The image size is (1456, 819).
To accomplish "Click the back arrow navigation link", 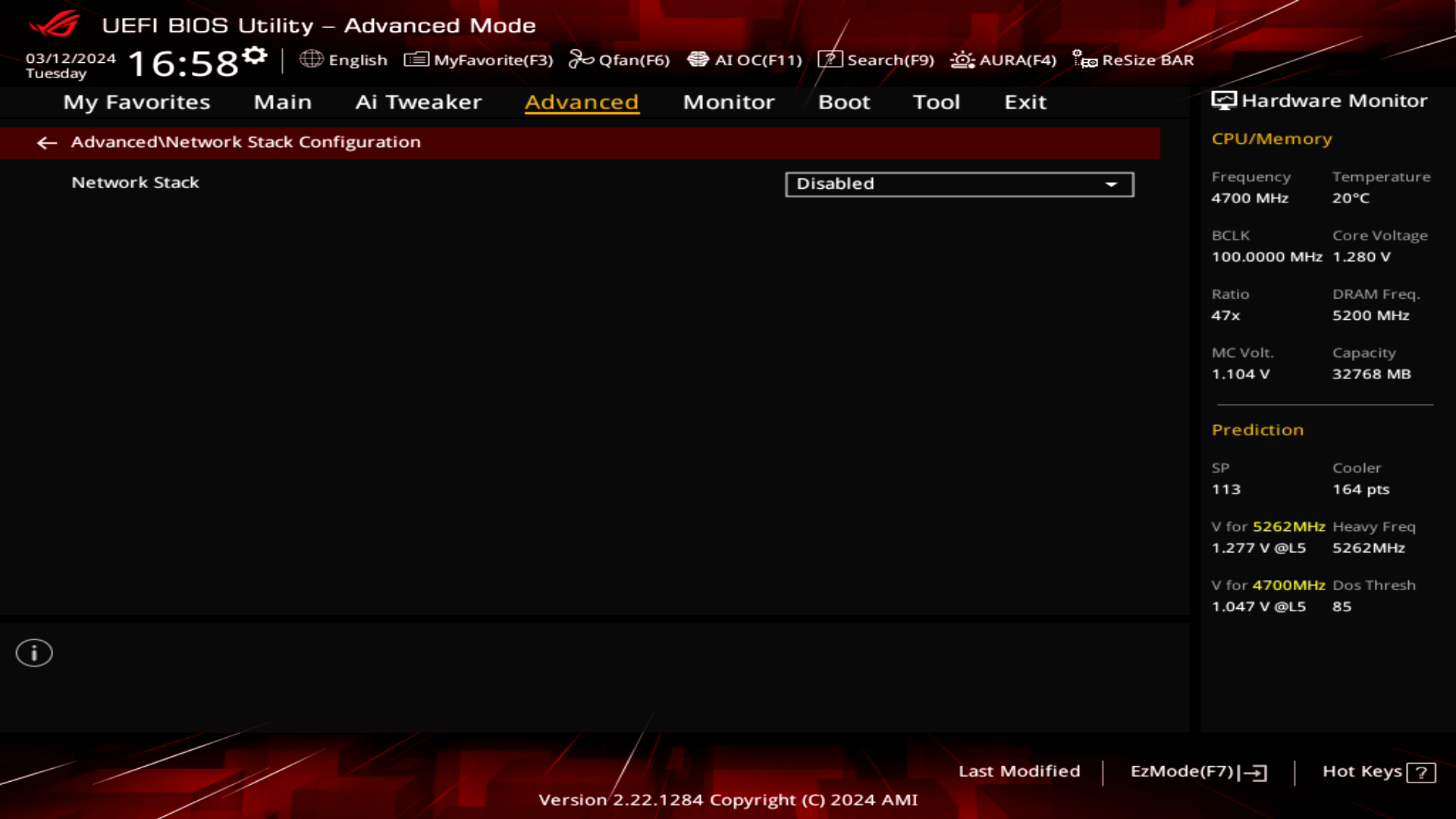I will pyautogui.click(x=46, y=141).
